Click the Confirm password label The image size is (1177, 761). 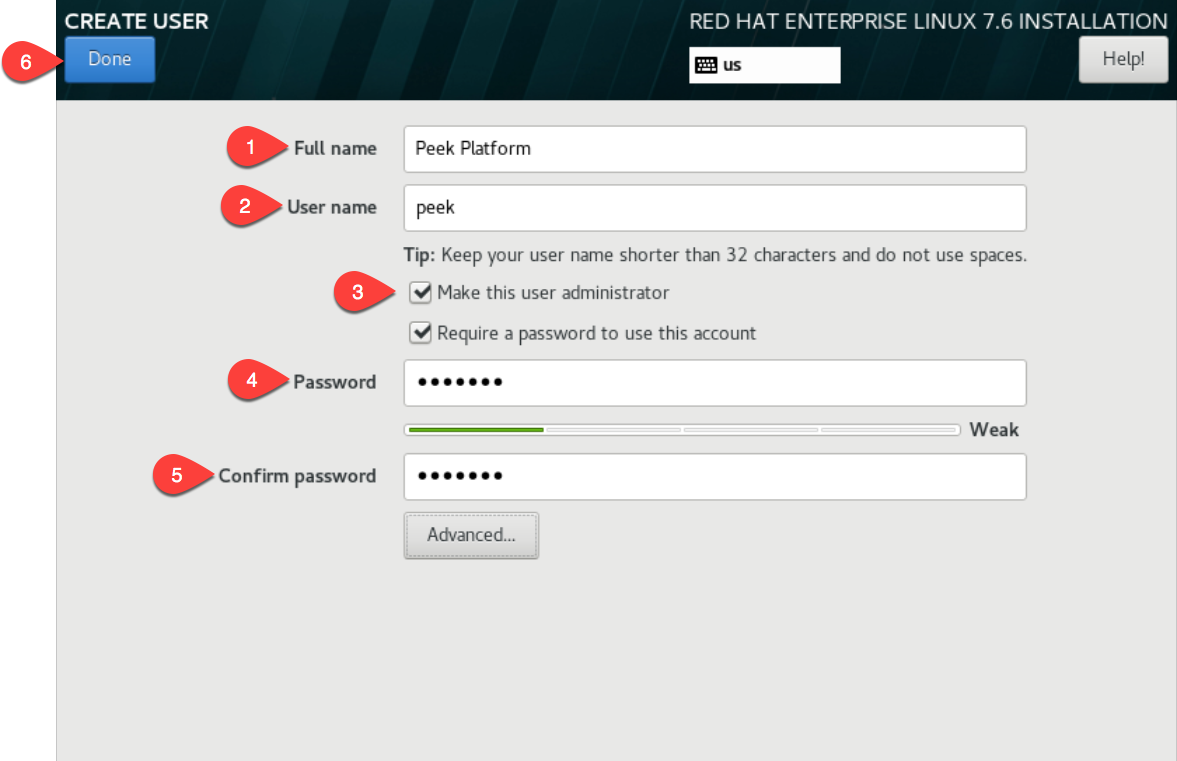click(297, 477)
